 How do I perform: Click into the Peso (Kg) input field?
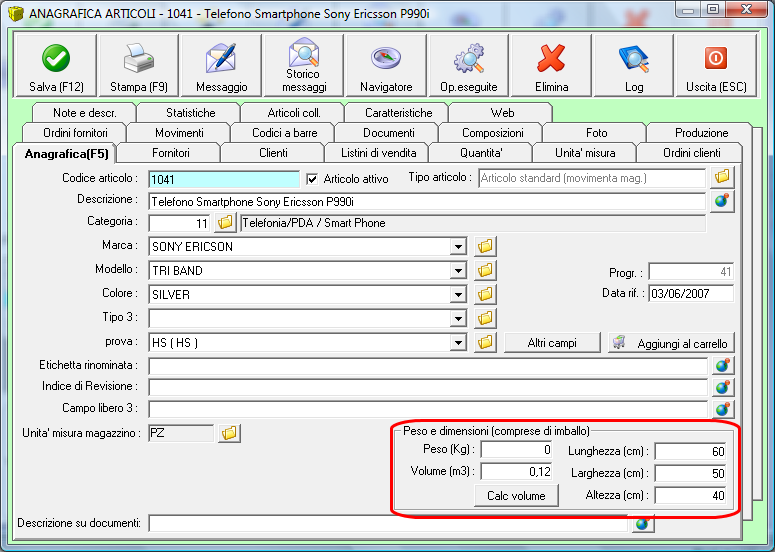pyautogui.click(x=517, y=450)
